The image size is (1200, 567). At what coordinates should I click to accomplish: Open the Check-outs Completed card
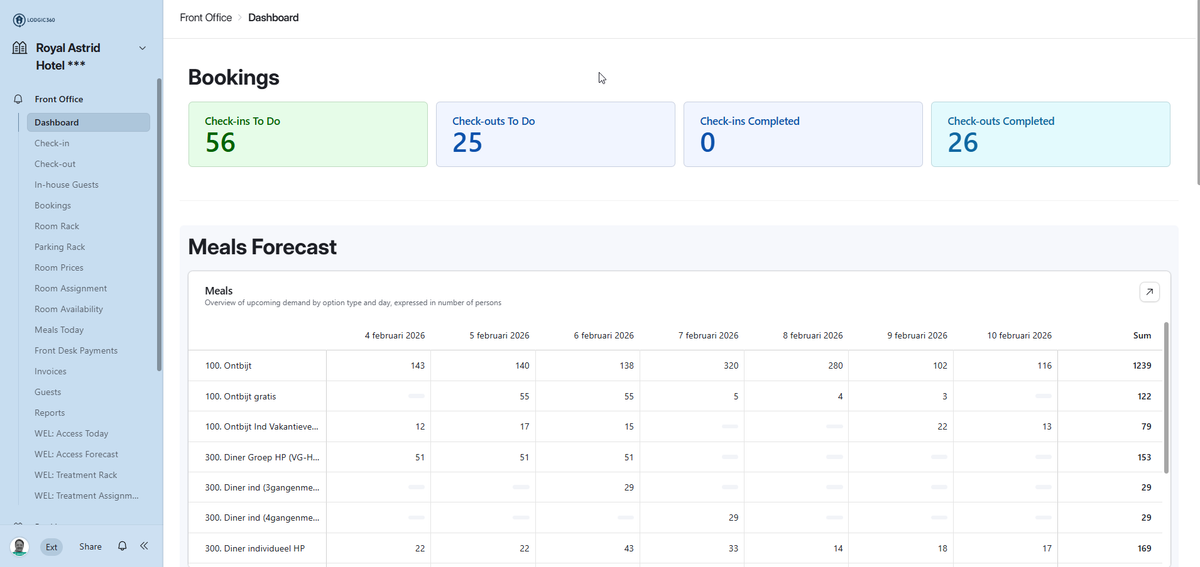[x=1050, y=134]
